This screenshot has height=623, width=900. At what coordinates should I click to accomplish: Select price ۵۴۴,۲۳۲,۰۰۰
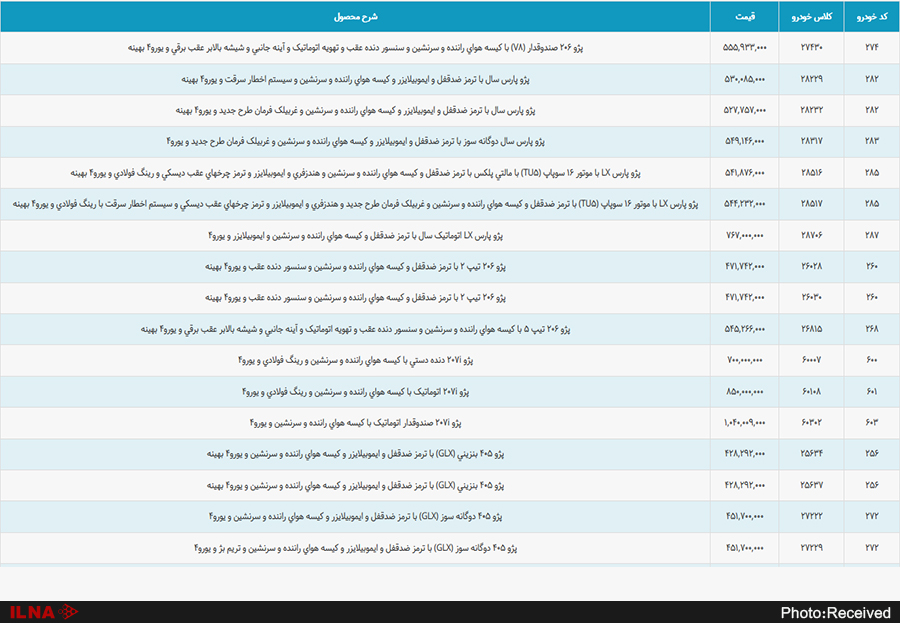click(744, 204)
